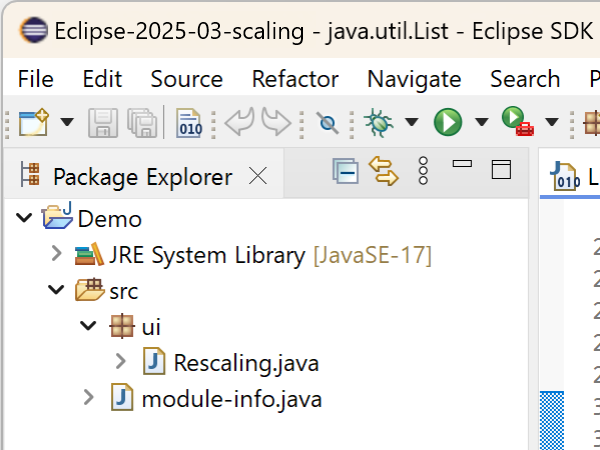The width and height of the screenshot is (600, 450).
Task: Click the JRE library books icon
Action: click(x=90, y=254)
